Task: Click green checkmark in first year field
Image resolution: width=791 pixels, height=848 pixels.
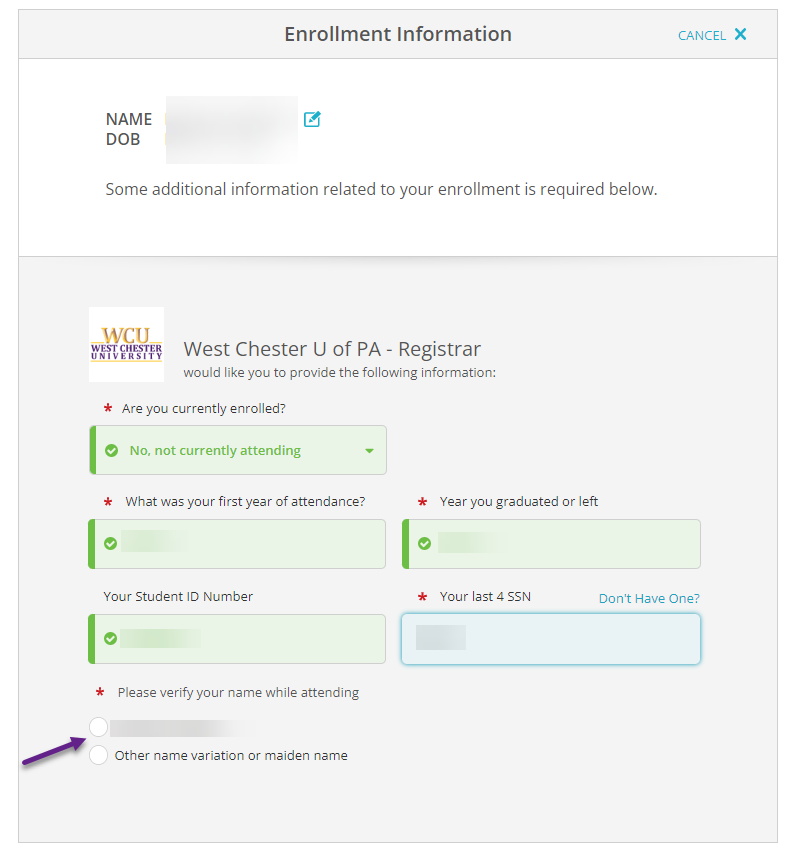Action: (x=110, y=544)
